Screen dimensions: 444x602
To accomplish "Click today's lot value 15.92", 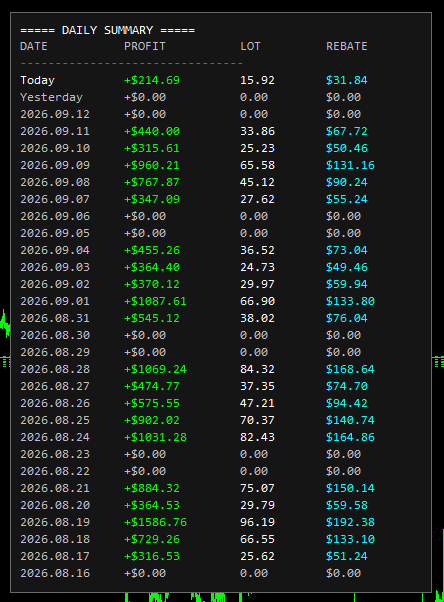I will (257, 80).
